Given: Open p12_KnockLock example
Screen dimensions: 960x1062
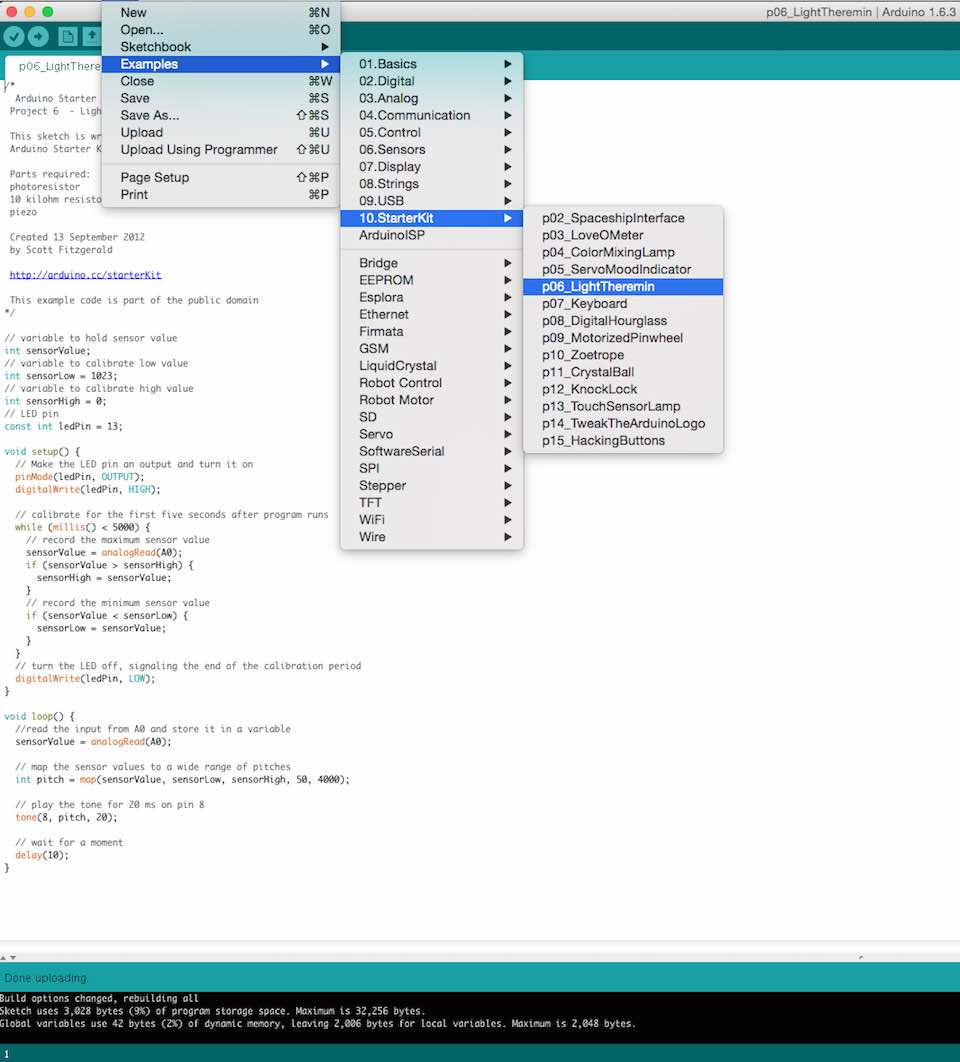Looking at the screenshot, I should (623, 389).
